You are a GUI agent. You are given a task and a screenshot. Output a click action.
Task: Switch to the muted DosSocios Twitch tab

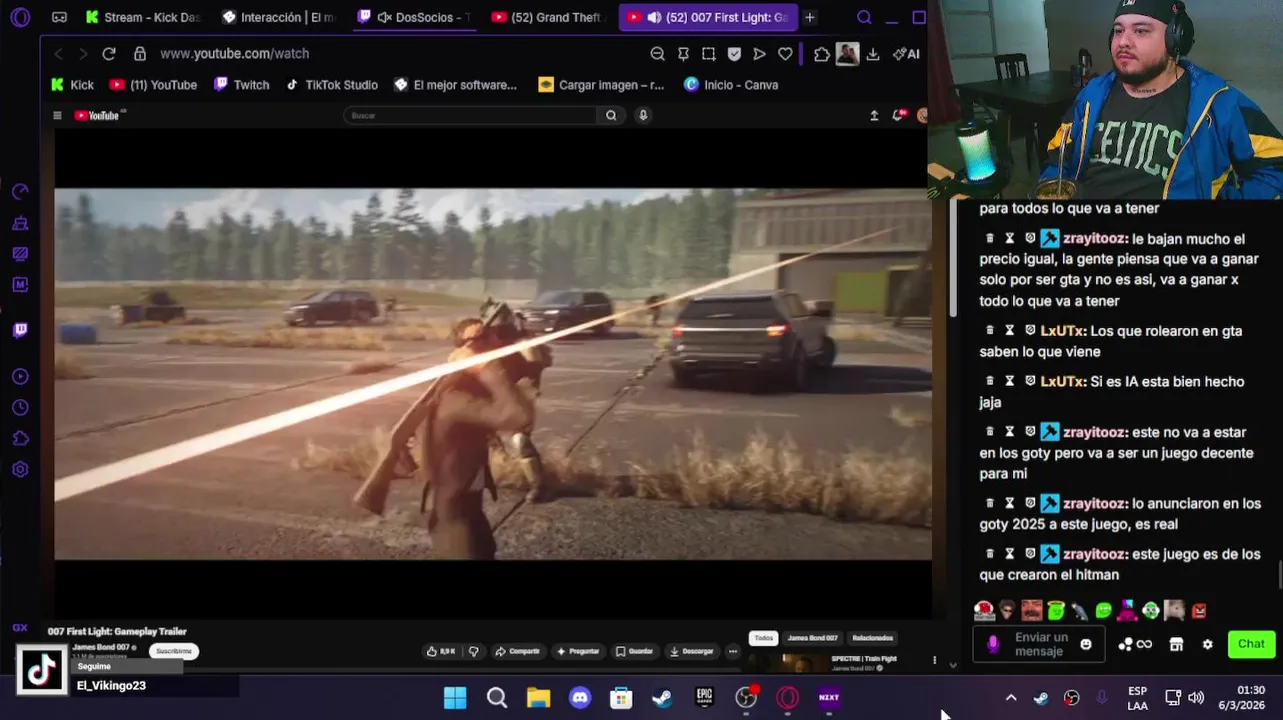click(416, 17)
